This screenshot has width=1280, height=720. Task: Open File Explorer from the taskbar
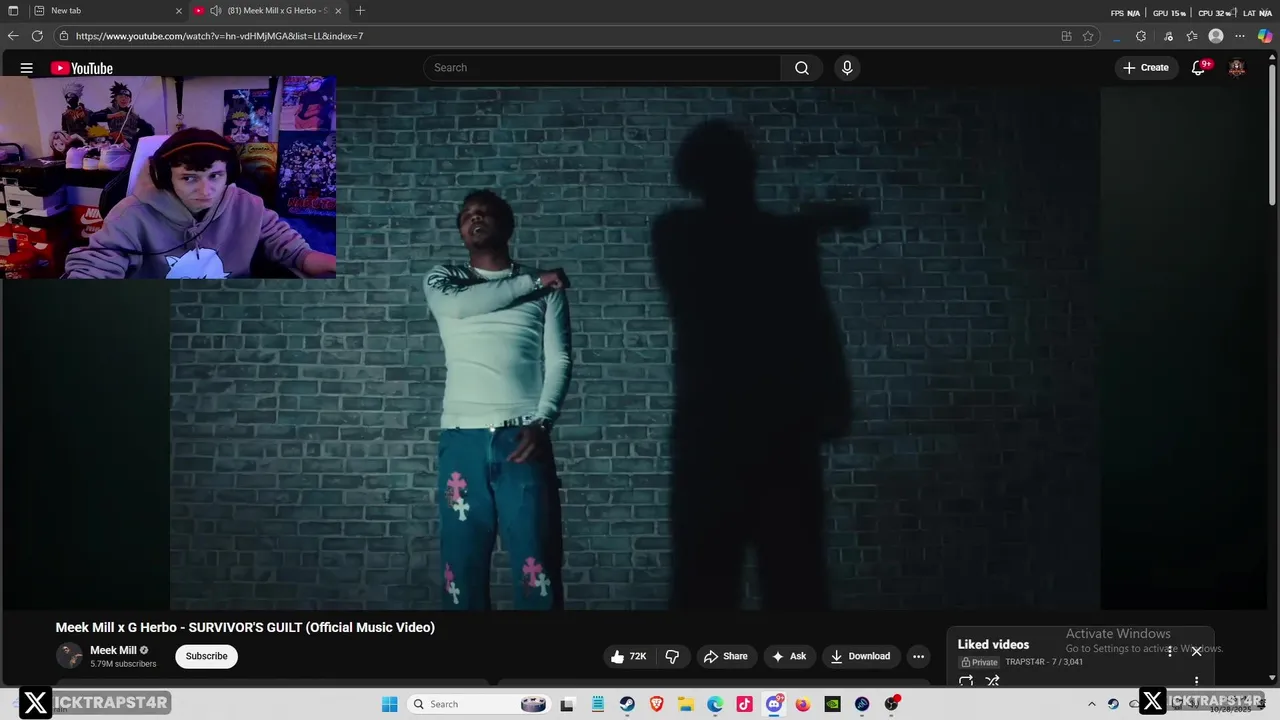(x=686, y=704)
